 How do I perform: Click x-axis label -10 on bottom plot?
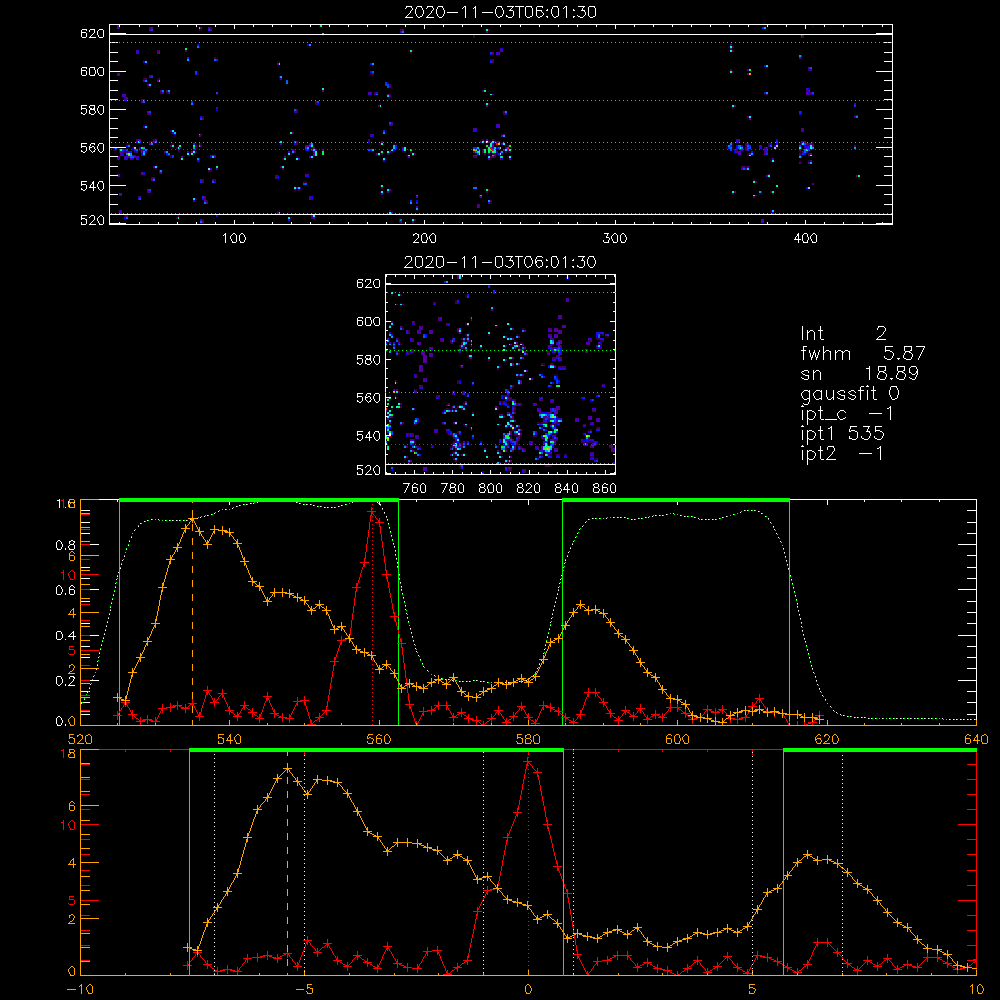coord(80,990)
